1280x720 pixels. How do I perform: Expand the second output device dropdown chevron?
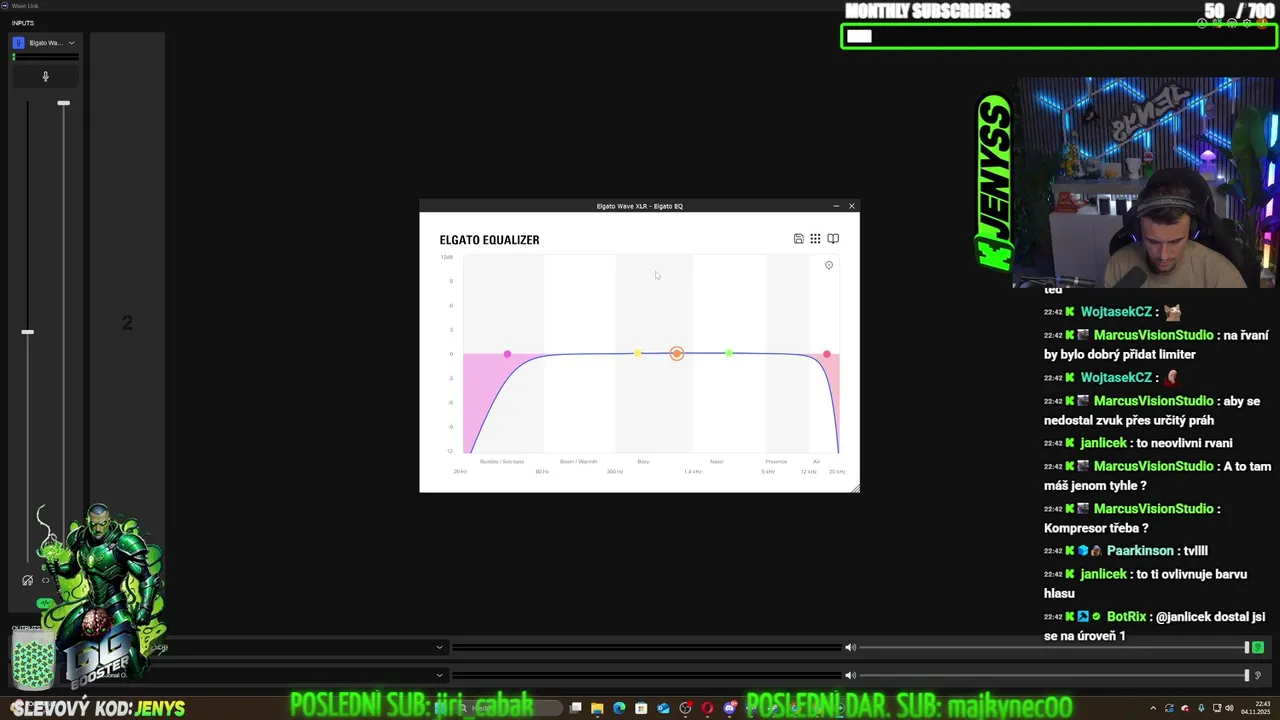[x=439, y=675]
